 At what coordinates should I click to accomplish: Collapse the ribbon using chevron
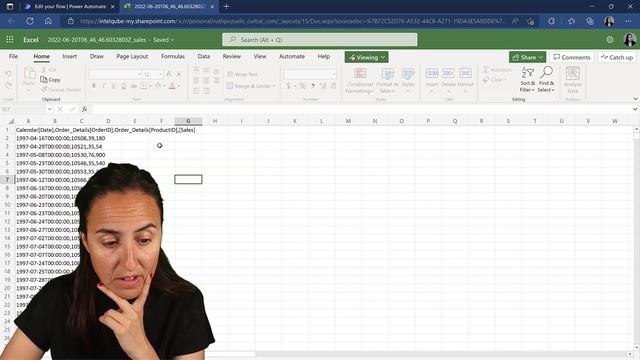point(635,99)
